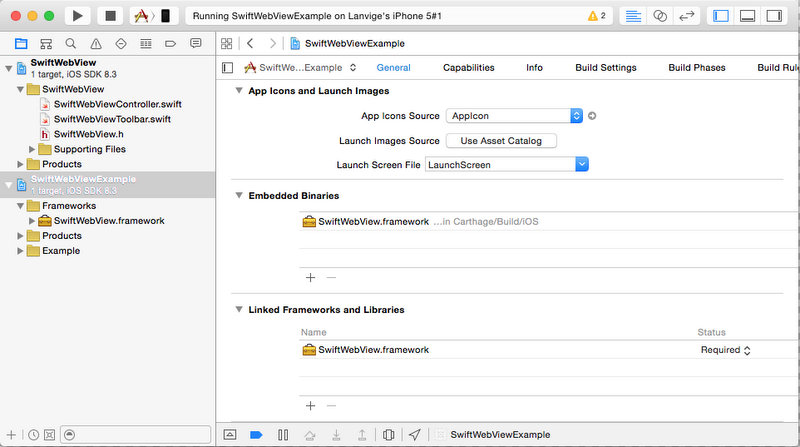Collapse App Icons and Launch Images section
The image size is (800, 447).
tap(238, 90)
